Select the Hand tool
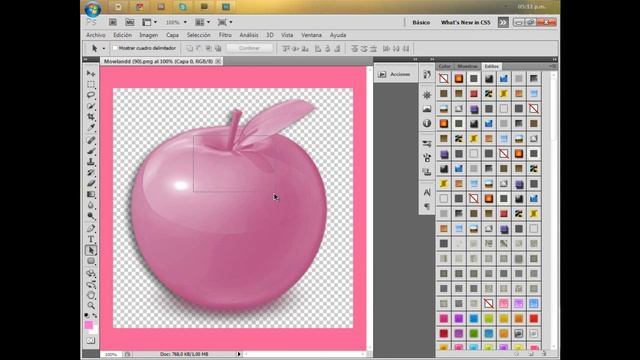 [x=91, y=295]
